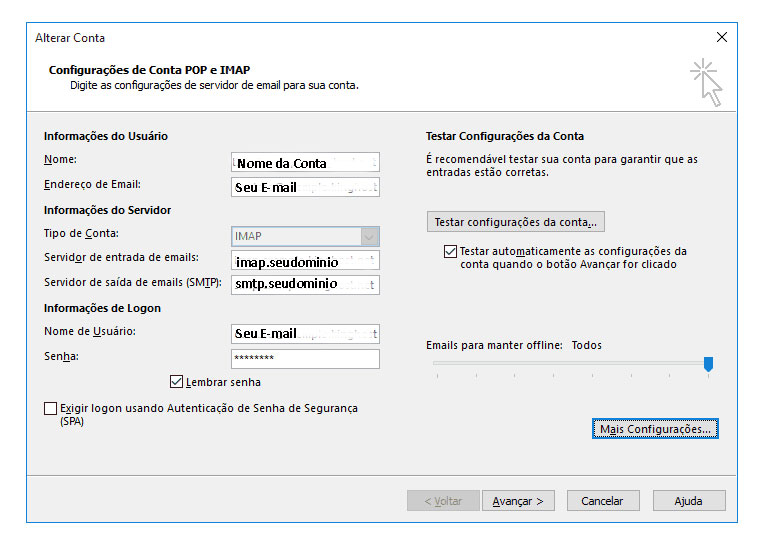This screenshot has width=763, height=550.
Task: Click the offline emails slider handle
Action: (x=708, y=364)
